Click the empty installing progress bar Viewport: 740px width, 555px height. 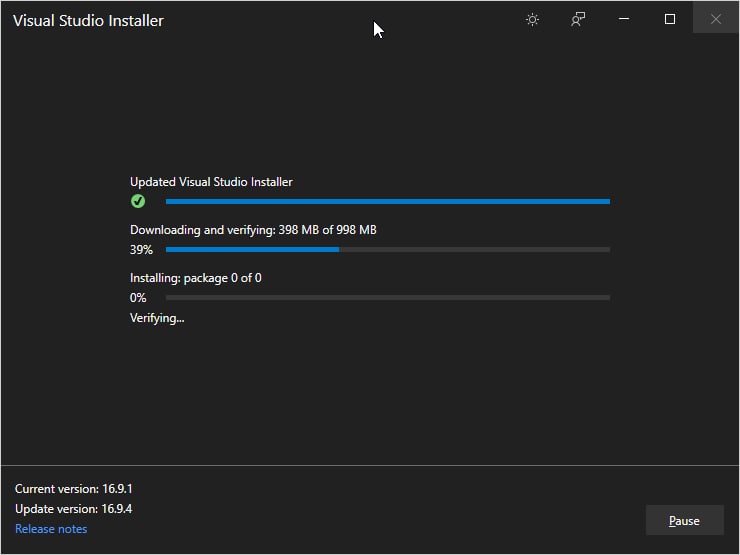click(x=387, y=297)
